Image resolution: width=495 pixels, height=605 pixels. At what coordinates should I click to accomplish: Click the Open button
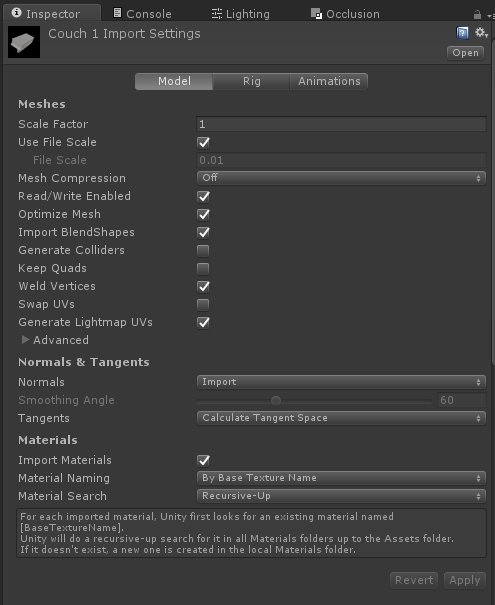coord(465,53)
